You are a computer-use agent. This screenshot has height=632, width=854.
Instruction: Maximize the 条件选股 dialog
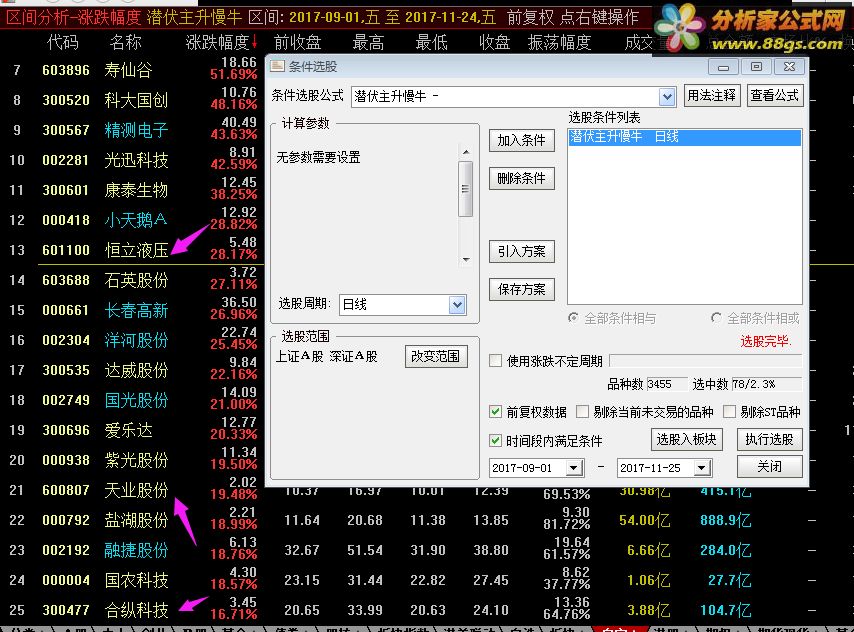[756, 67]
